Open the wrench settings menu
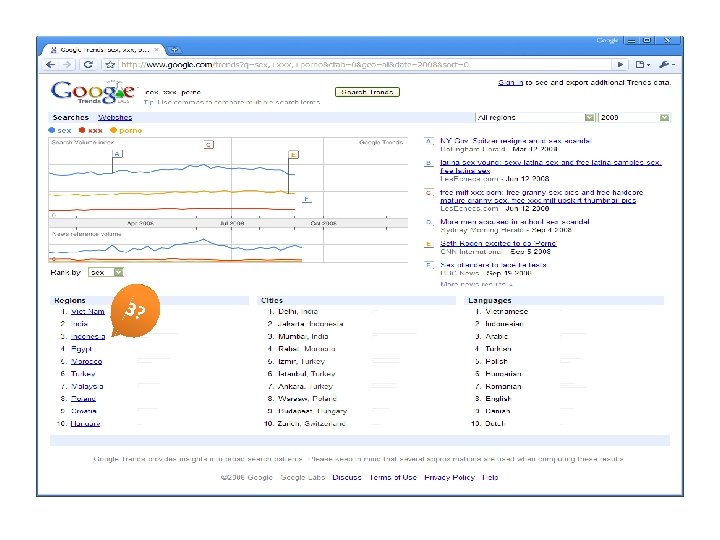 pyautogui.click(x=667, y=65)
